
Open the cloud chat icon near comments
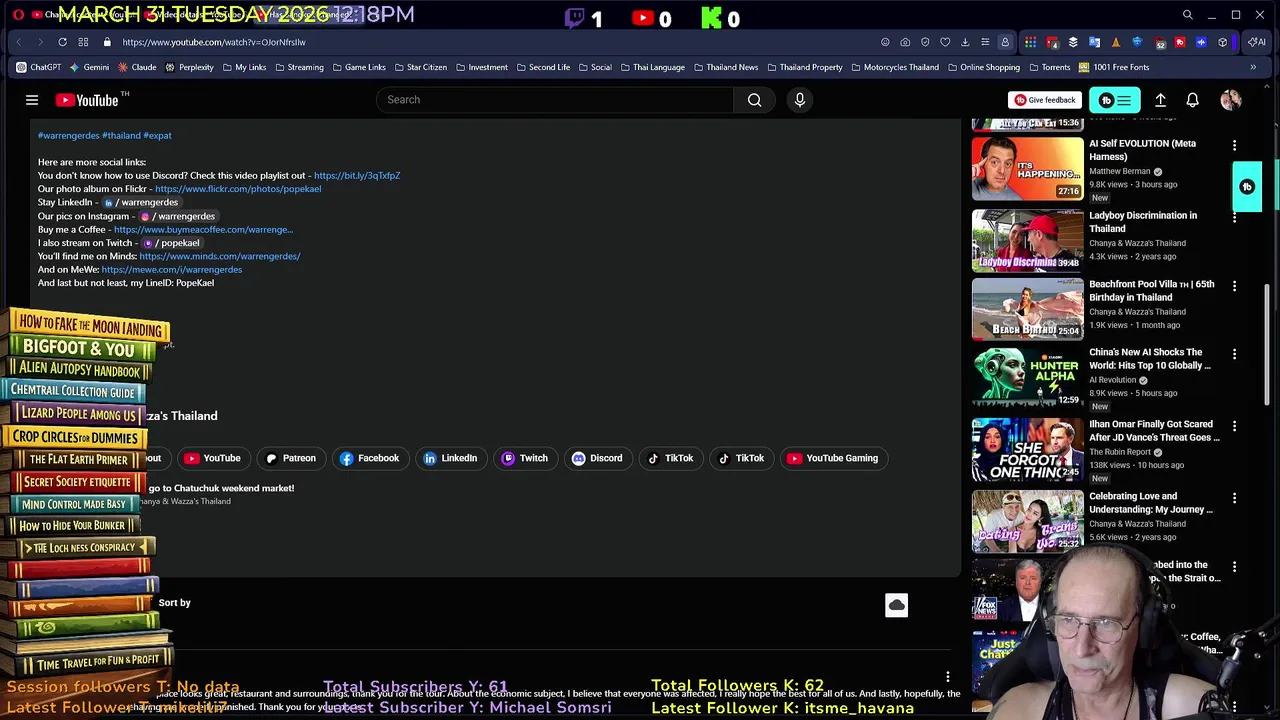click(896, 605)
